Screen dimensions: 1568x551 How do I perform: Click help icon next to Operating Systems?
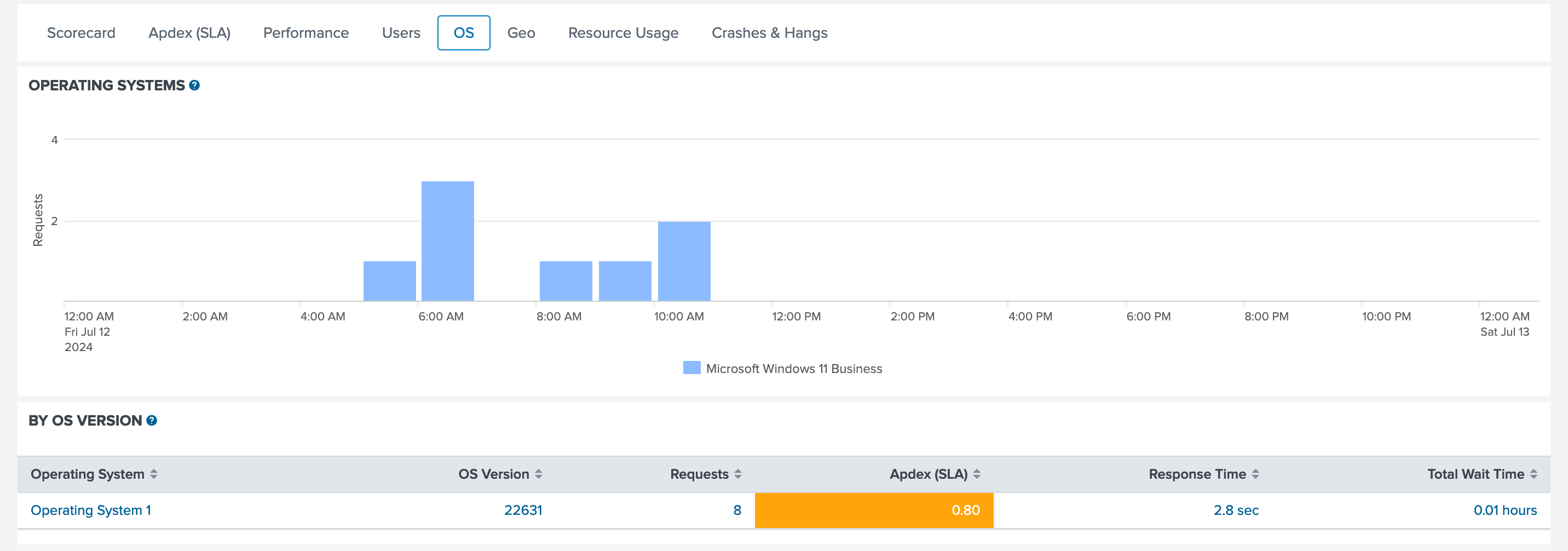pos(194,85)
